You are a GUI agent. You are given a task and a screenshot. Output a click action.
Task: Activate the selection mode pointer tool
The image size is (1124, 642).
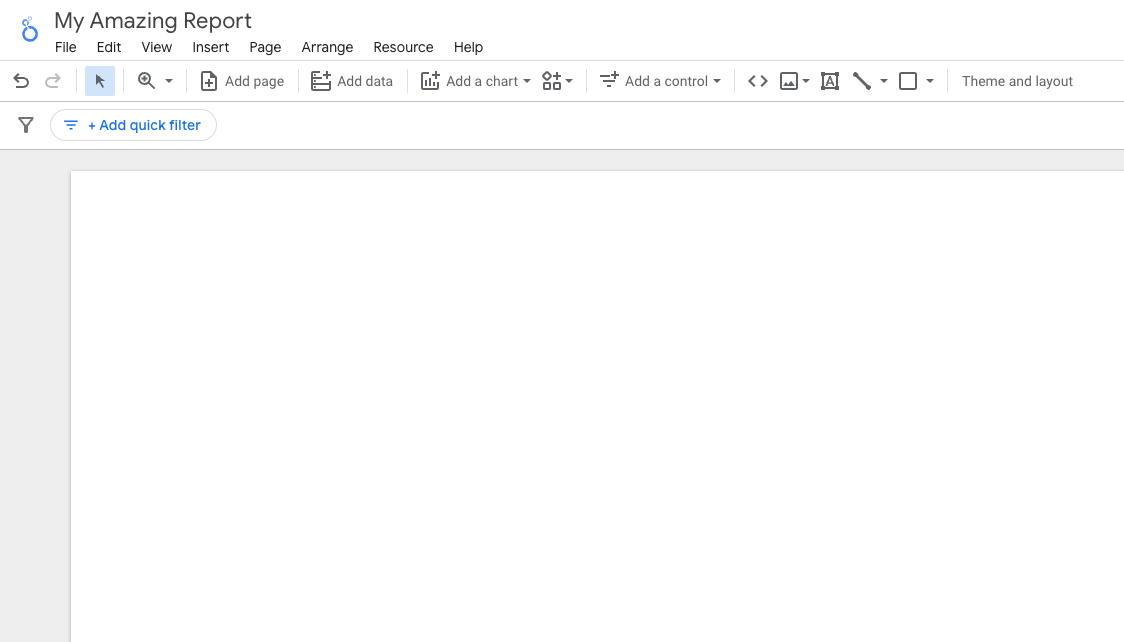(100, 81)
